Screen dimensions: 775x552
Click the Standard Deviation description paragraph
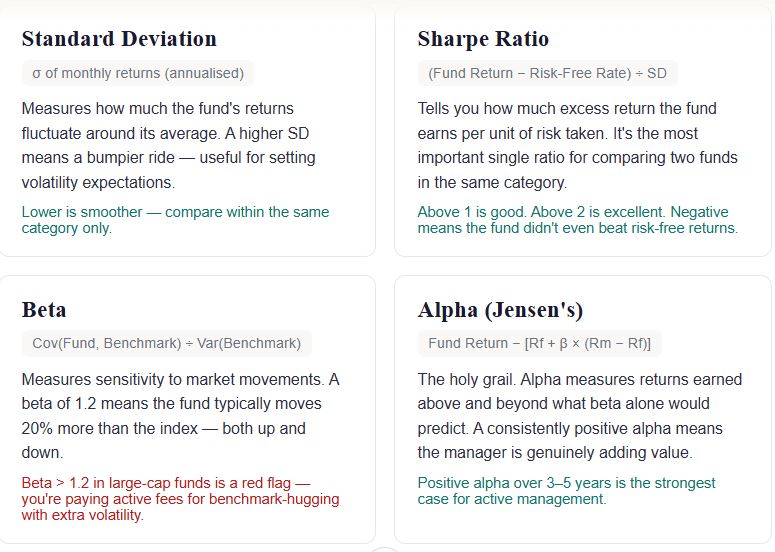click(170, 145)
